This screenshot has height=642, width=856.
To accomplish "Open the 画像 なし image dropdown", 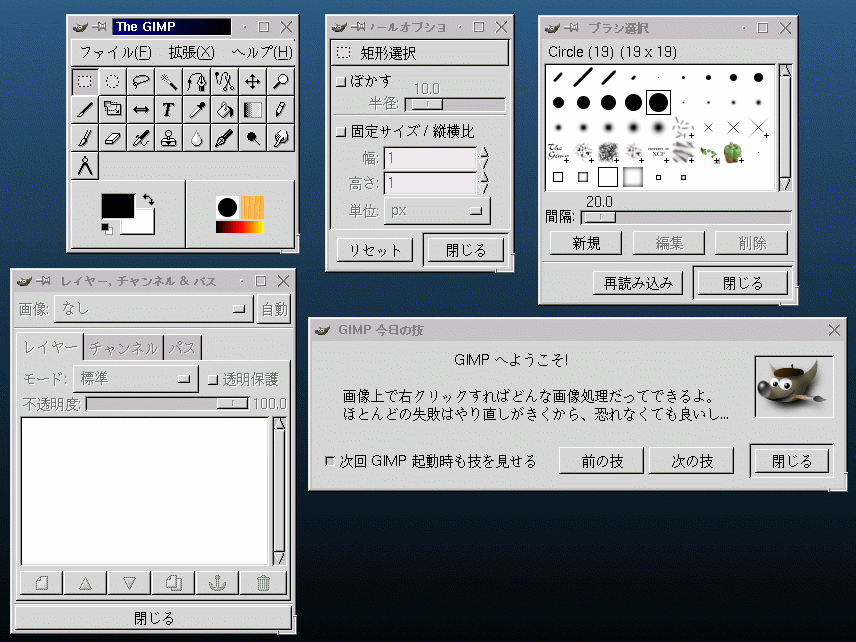I will click(153, 309).
